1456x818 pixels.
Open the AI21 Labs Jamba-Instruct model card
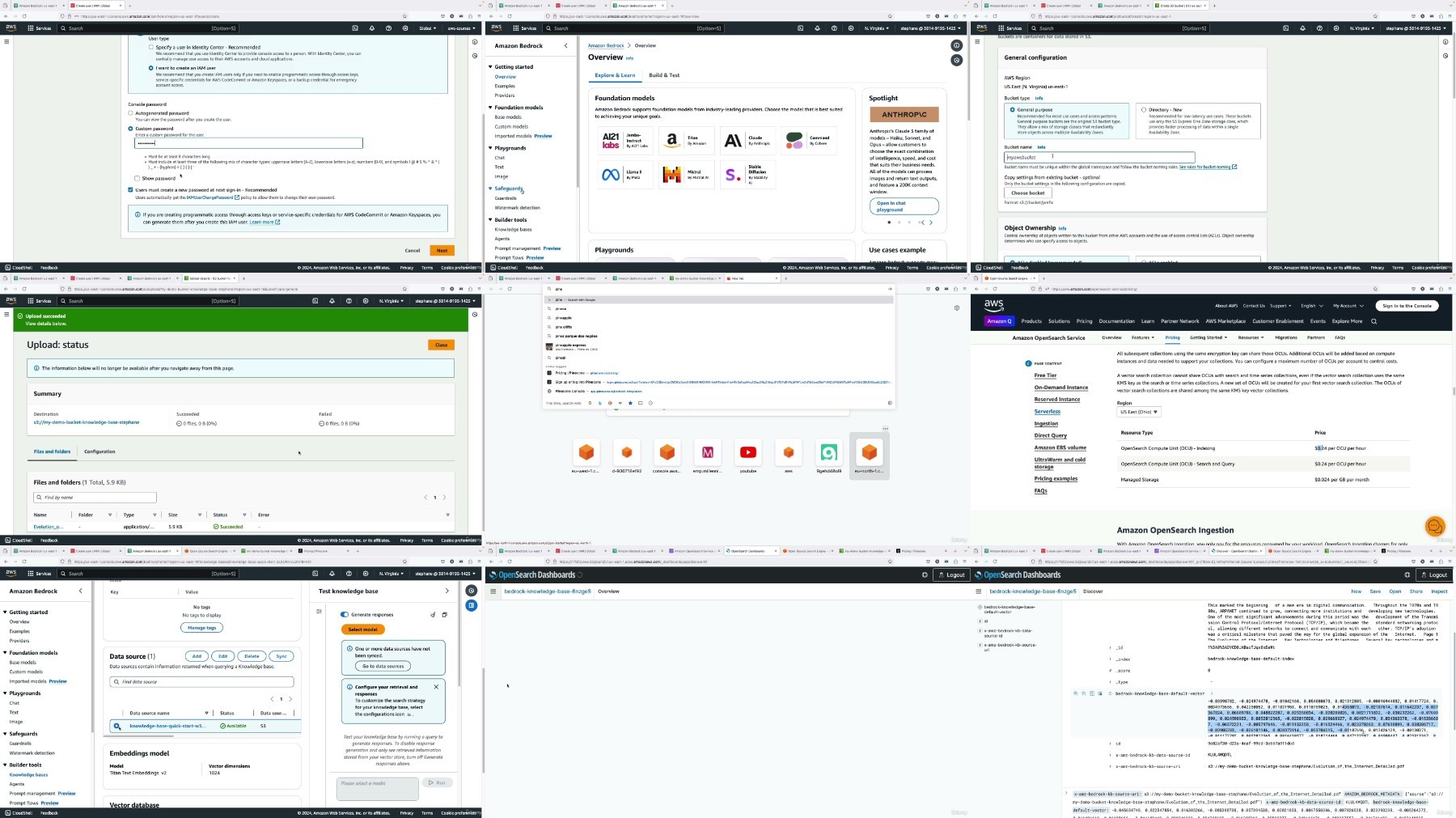tap(625, 141)
